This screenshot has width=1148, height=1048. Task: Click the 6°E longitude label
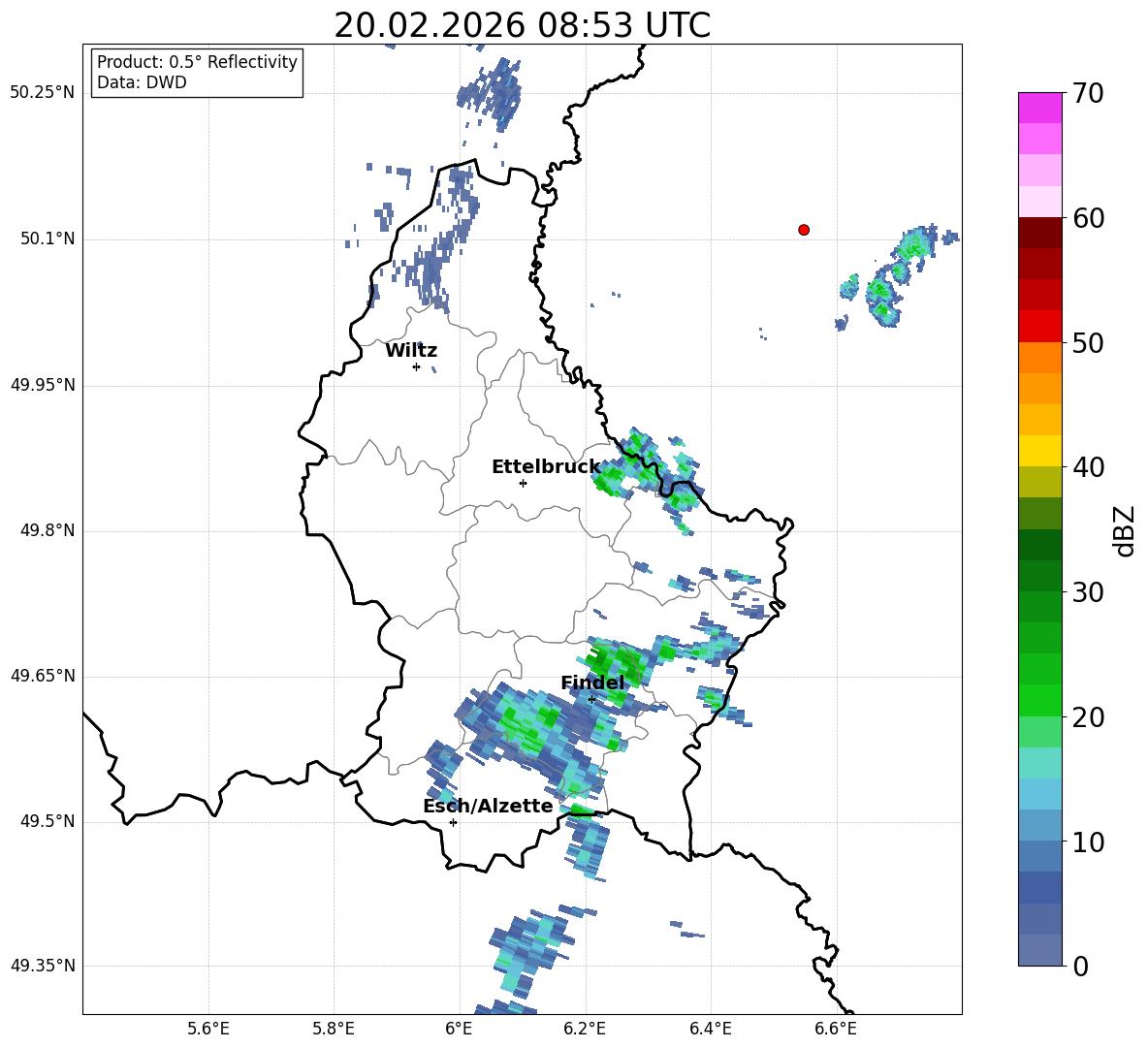coord(459,1029)
